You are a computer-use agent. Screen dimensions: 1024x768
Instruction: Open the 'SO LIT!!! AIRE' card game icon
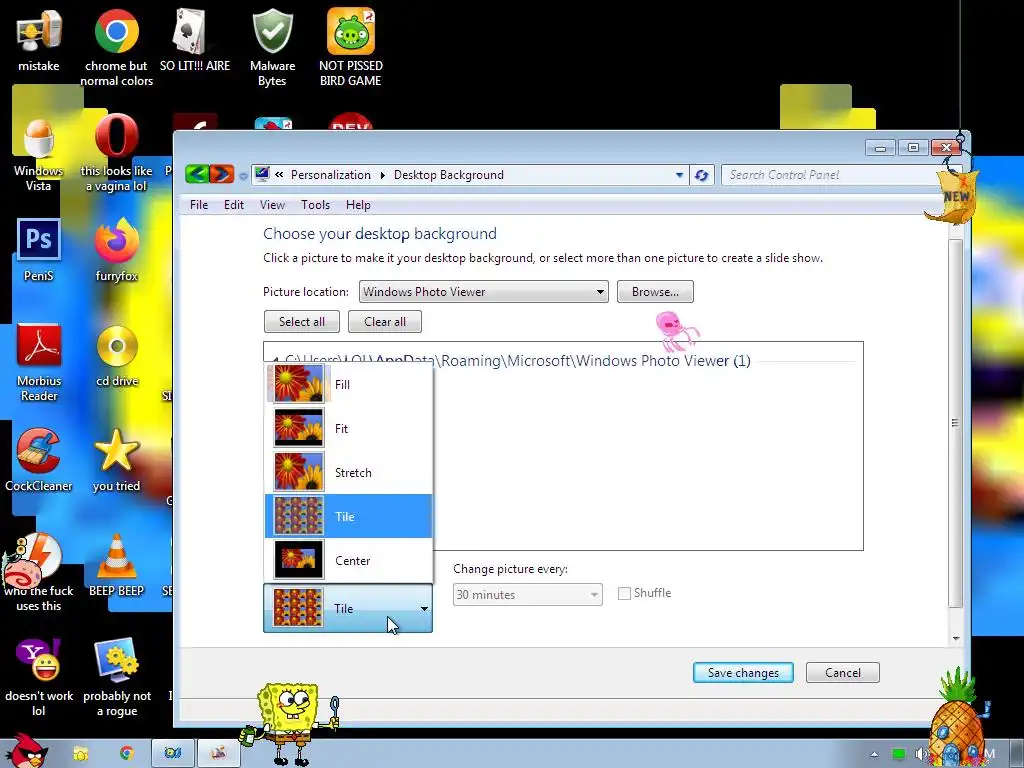195,40
